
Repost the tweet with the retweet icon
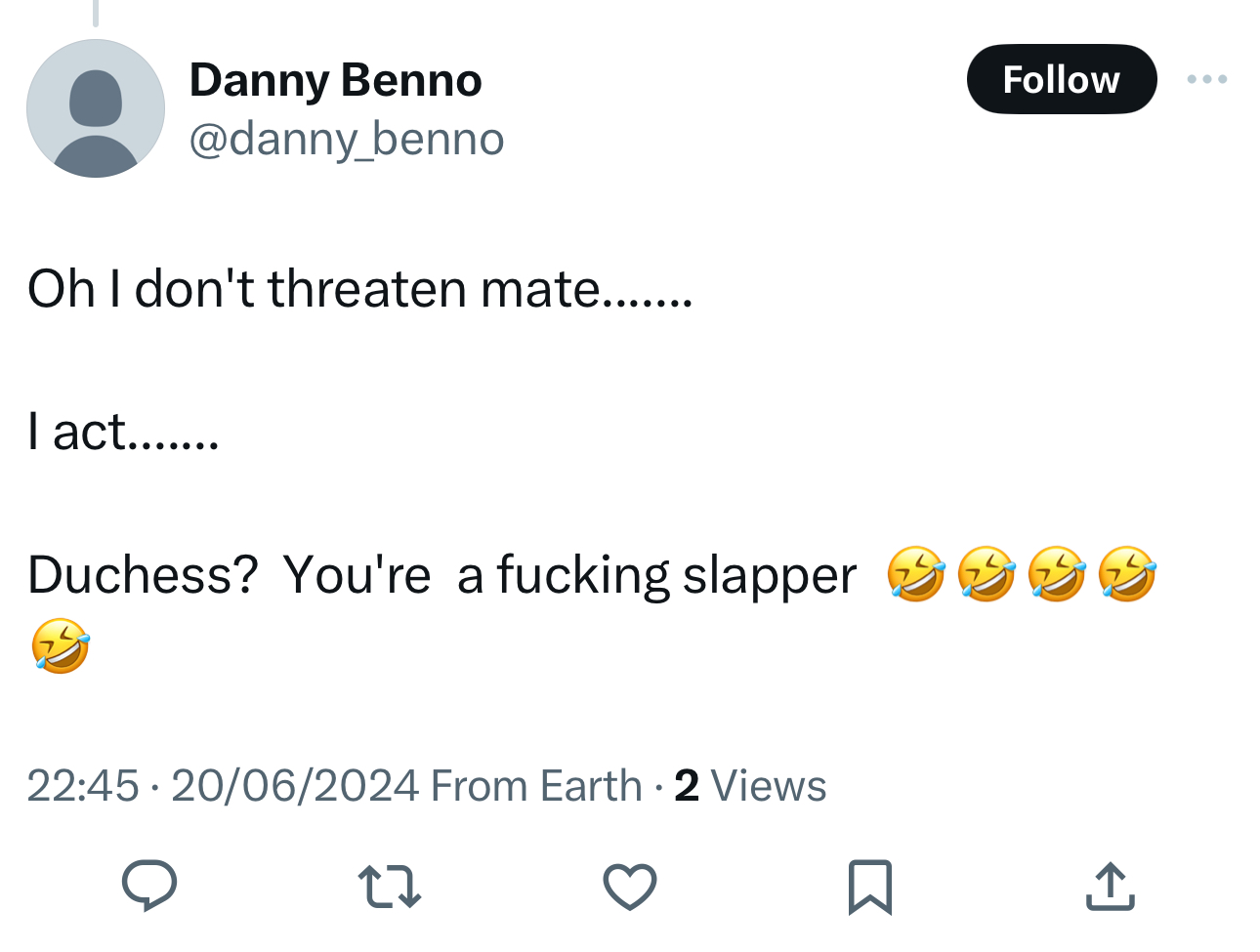click(x=389, y=887)
